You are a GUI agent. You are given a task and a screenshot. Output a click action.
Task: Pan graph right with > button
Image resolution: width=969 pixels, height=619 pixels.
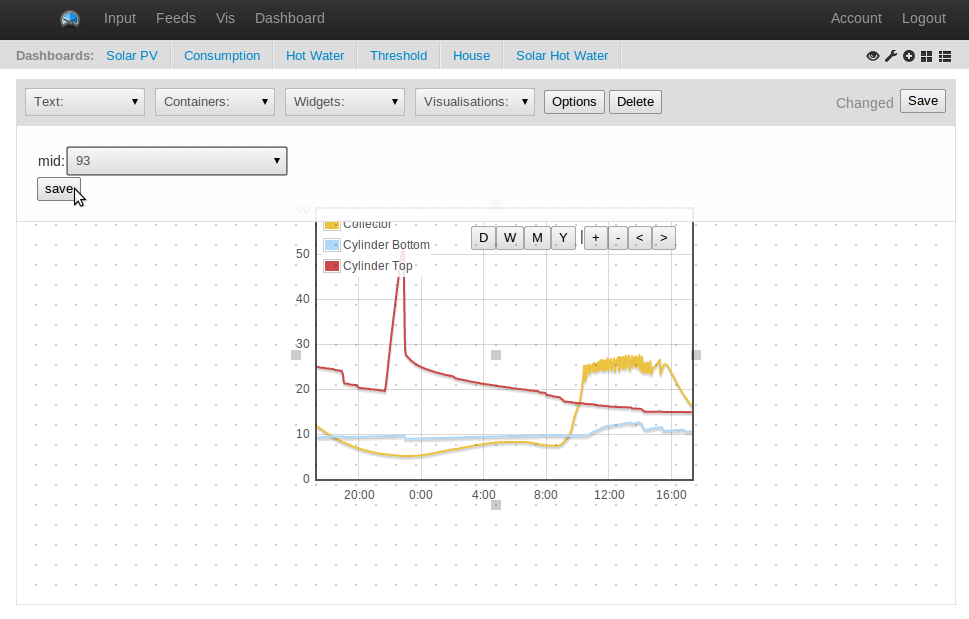tap(664, 238)
